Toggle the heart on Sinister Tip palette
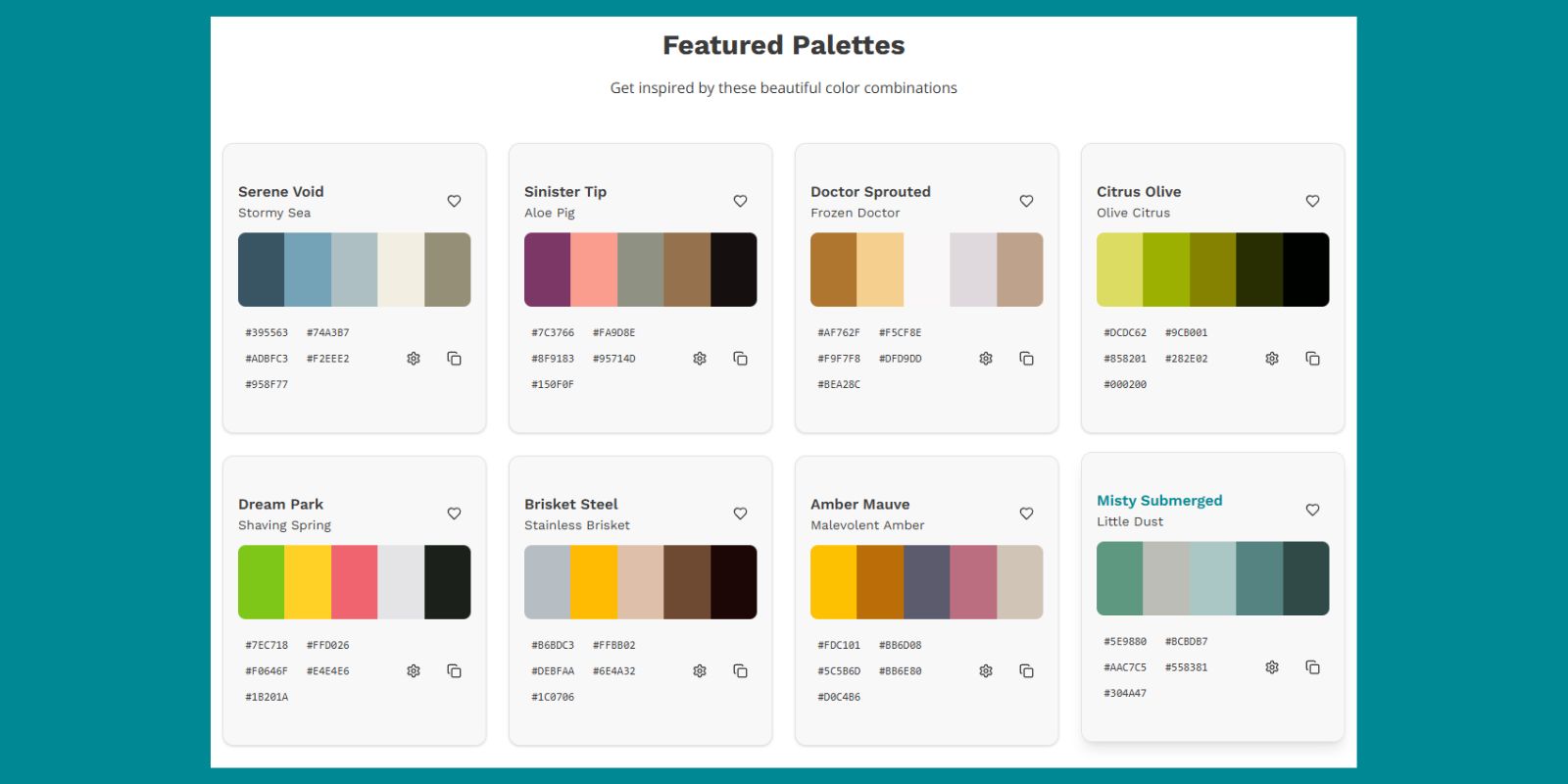 tap(740, 201)
